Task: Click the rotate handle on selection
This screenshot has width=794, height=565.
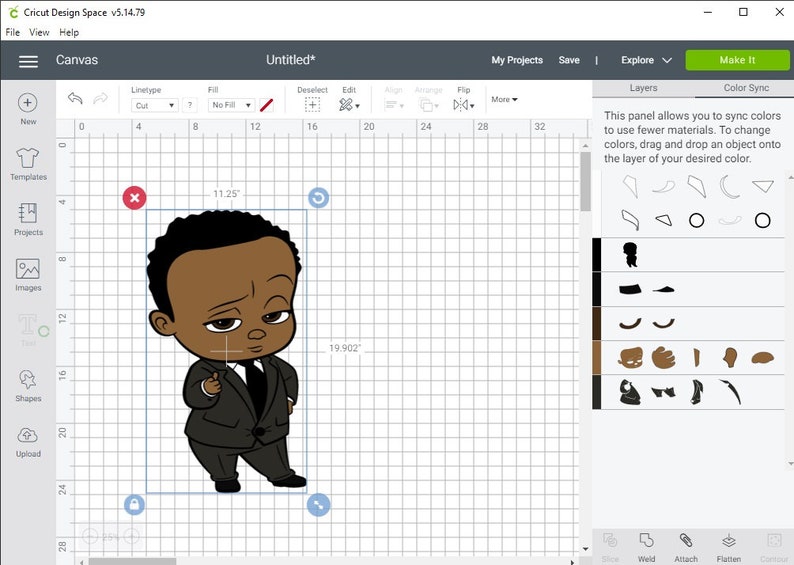Action: [319, 197]
